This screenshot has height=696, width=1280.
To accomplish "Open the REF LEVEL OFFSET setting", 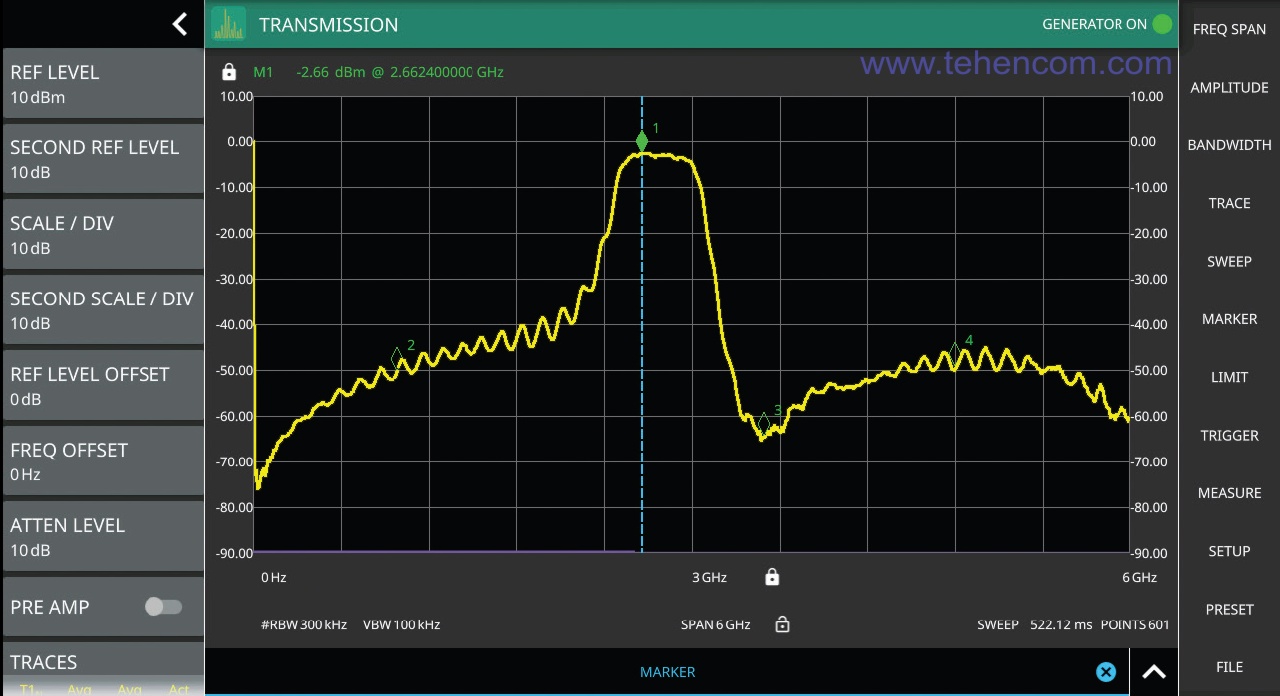I will tap(103, 385).
